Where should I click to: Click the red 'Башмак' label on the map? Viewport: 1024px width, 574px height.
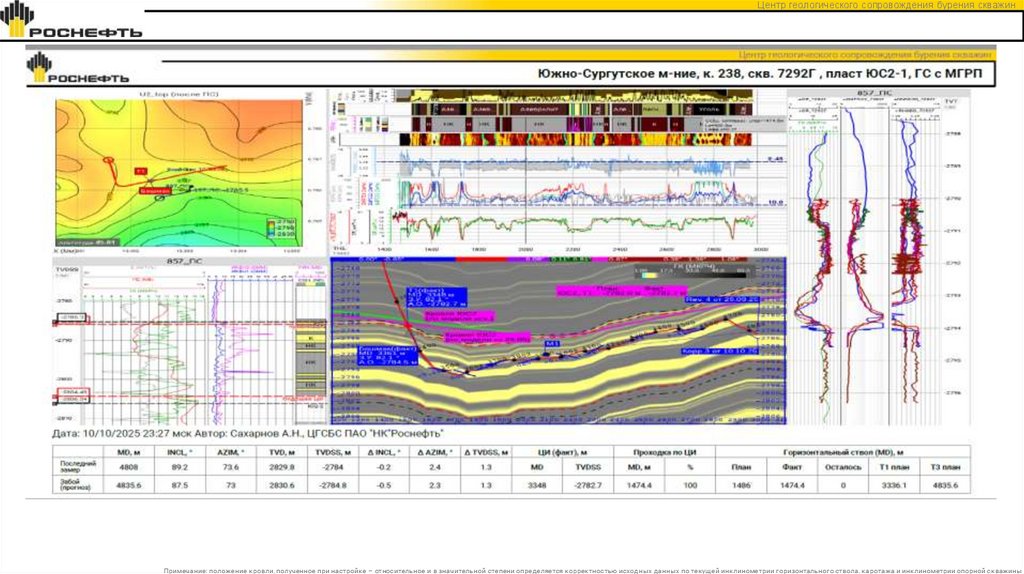point(155,191)
